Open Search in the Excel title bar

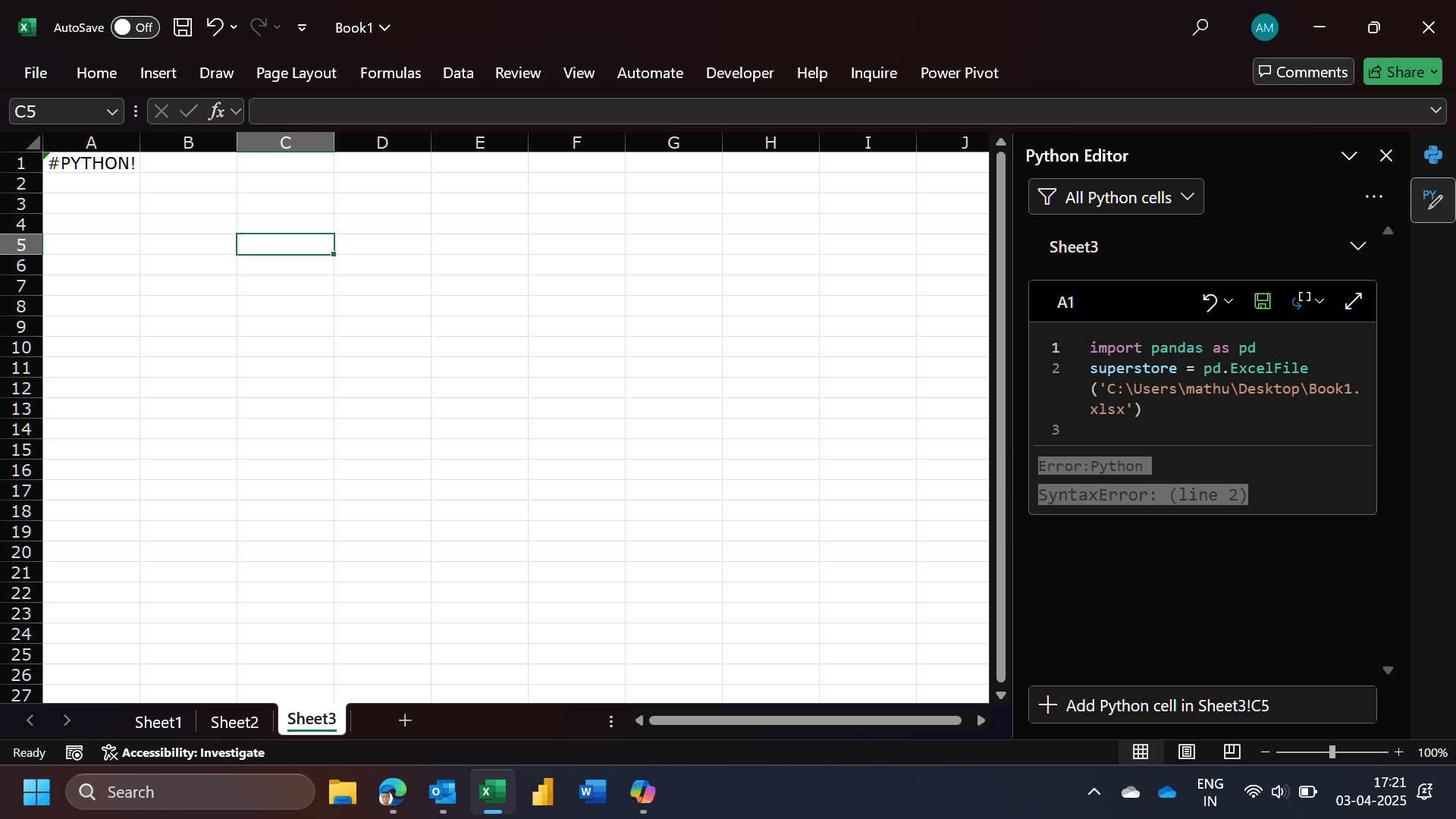click(1200, 27)
